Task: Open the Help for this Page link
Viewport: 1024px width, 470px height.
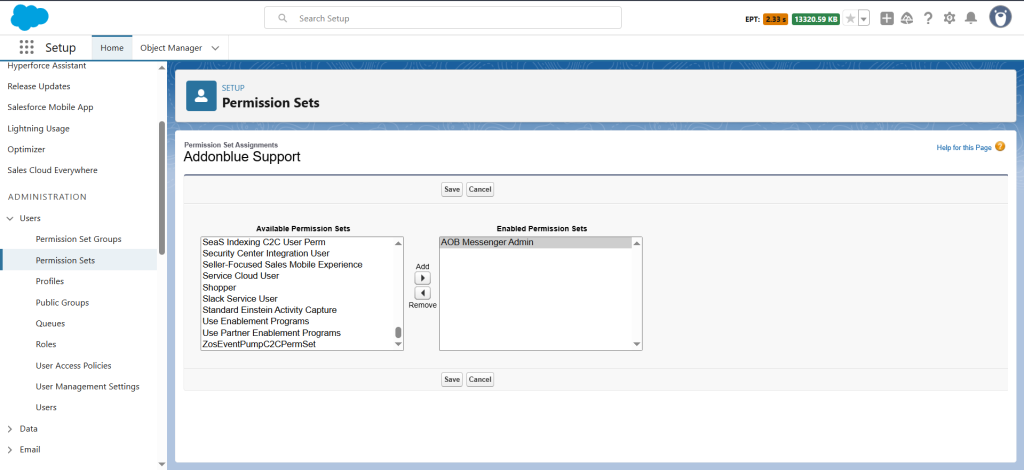Action: tap(963, 147)
